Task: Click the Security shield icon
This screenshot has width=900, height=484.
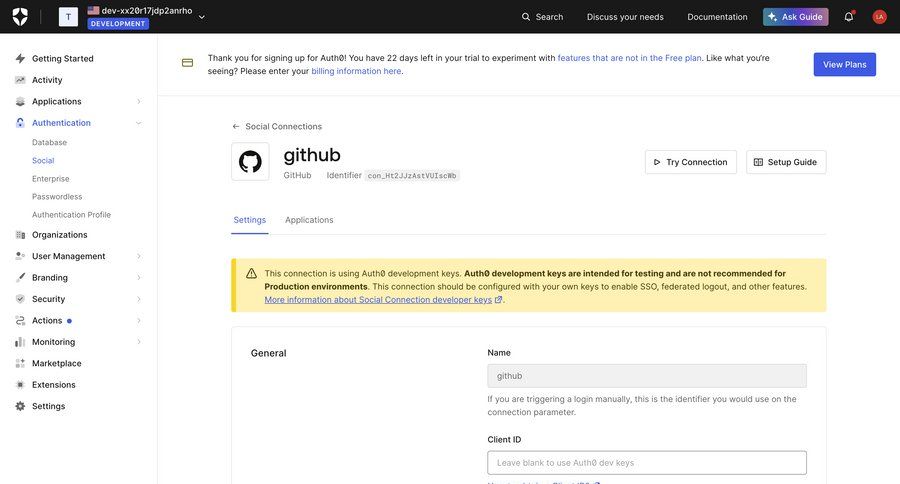Action: [20, 299]
